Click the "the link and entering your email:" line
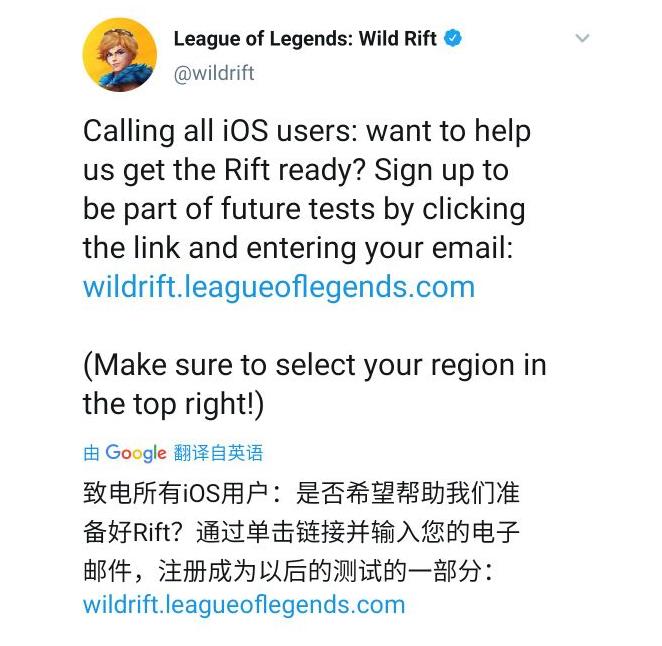 tap(298, 248)
